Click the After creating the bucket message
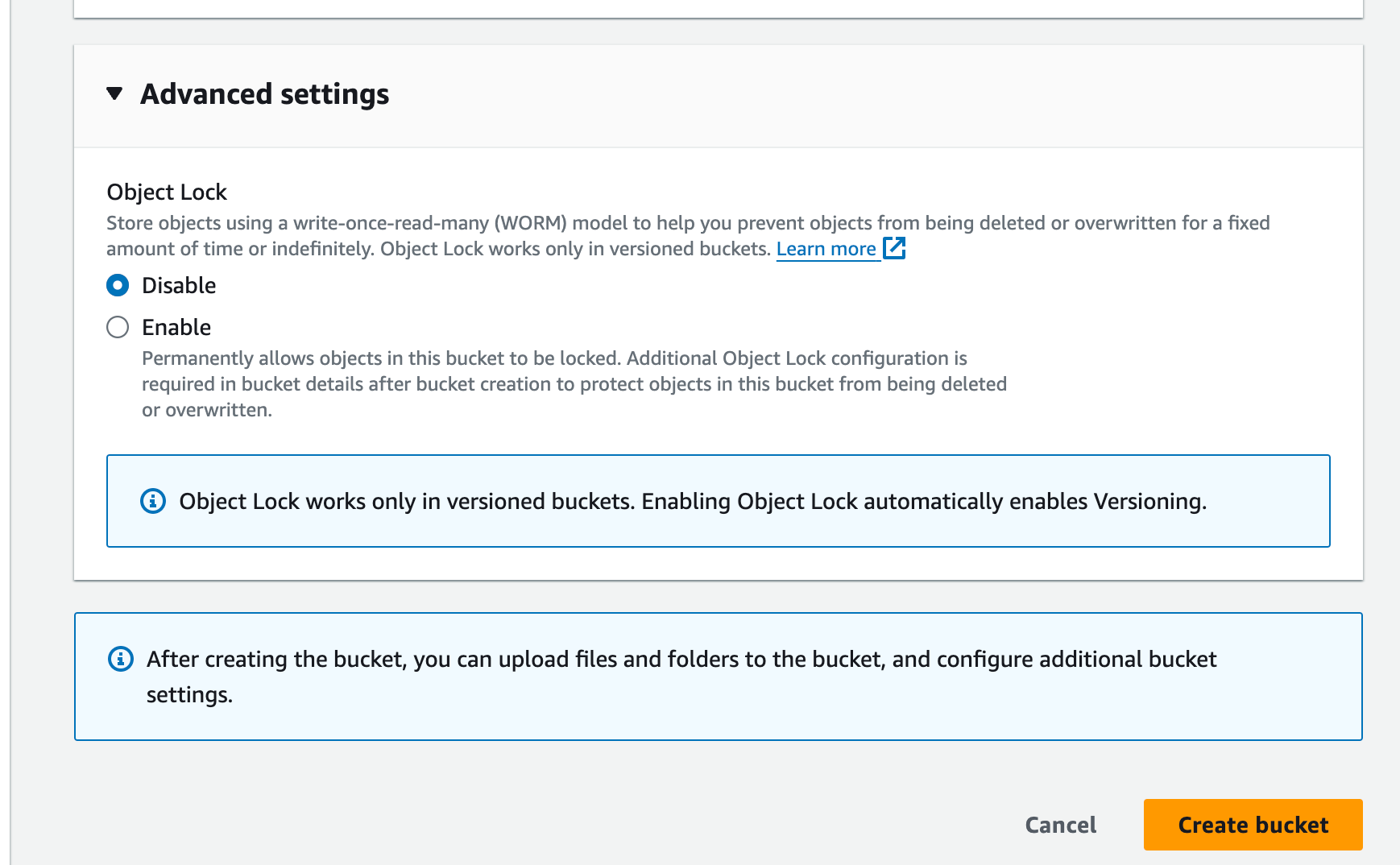The height and width of the screenshot is (865, 1400). pyautogui.click(x=681, y=659)
